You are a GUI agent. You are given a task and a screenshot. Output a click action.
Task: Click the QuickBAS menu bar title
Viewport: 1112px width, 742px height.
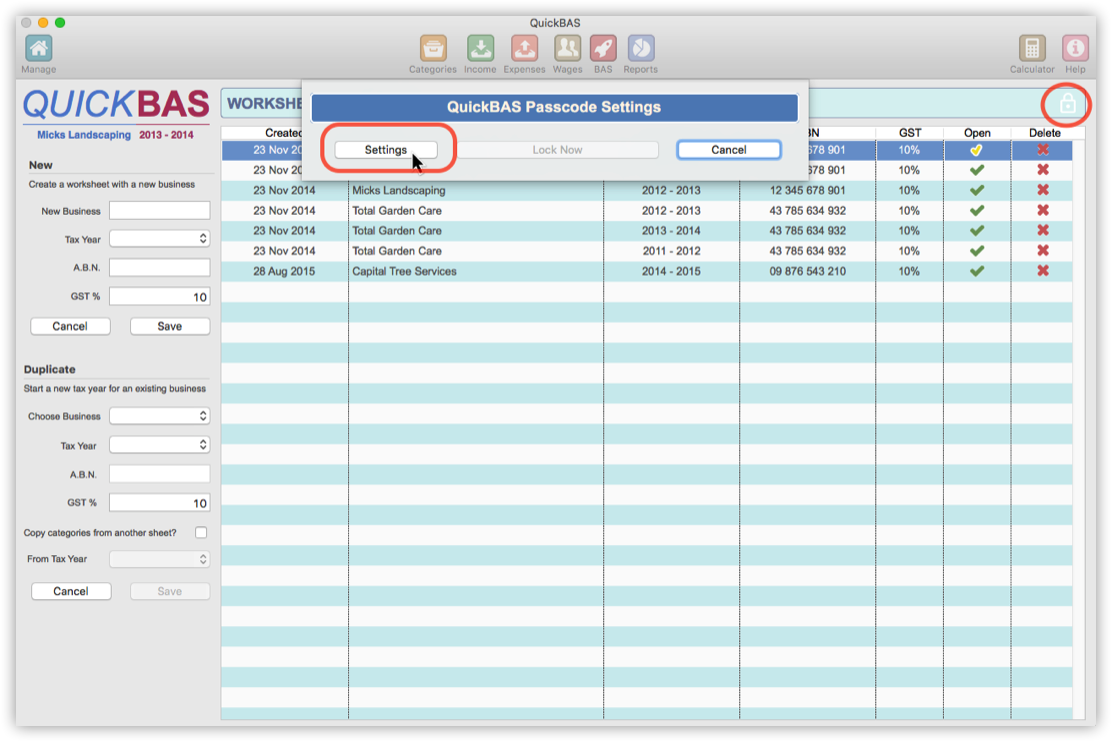[555, 22]
